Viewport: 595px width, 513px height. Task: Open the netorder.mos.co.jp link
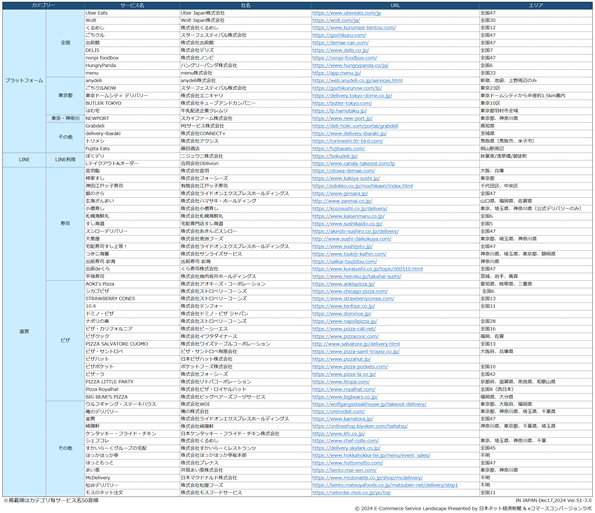coord(351,493)
